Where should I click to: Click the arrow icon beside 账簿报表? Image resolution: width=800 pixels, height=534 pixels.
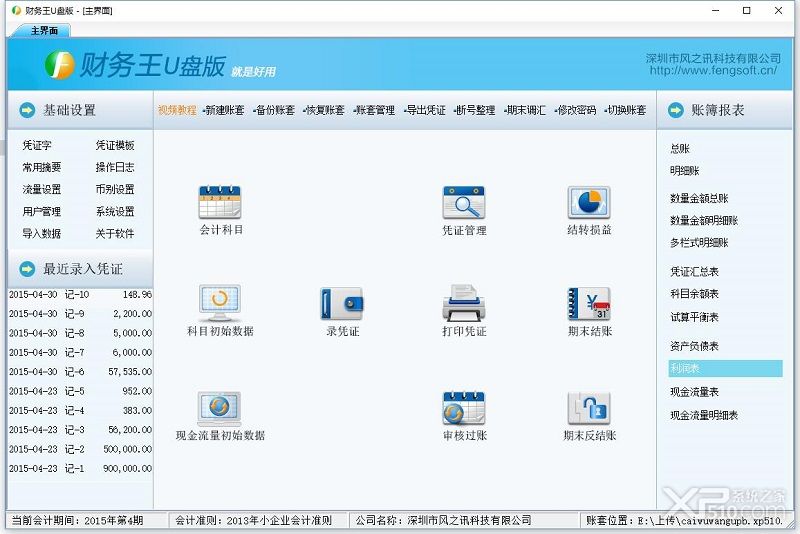click(676, 110)
